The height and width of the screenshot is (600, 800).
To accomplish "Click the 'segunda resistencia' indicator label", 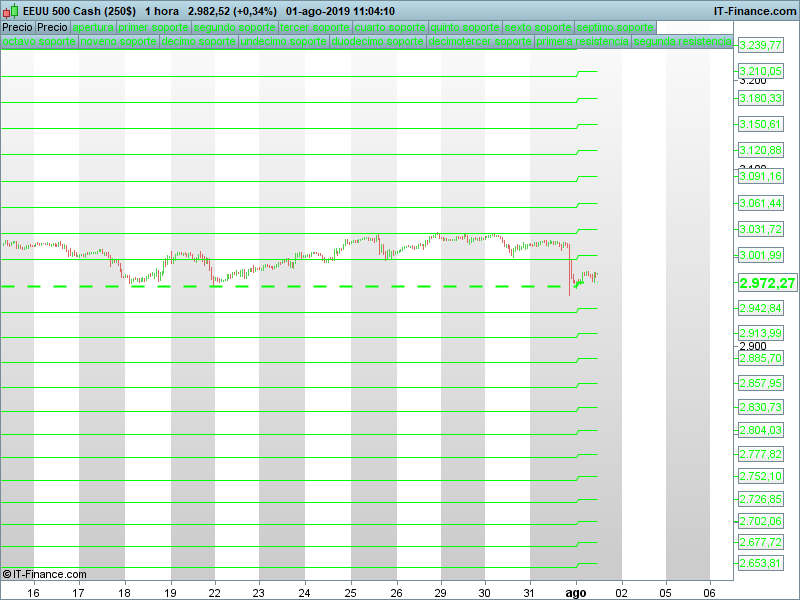I will pos(683,41).
